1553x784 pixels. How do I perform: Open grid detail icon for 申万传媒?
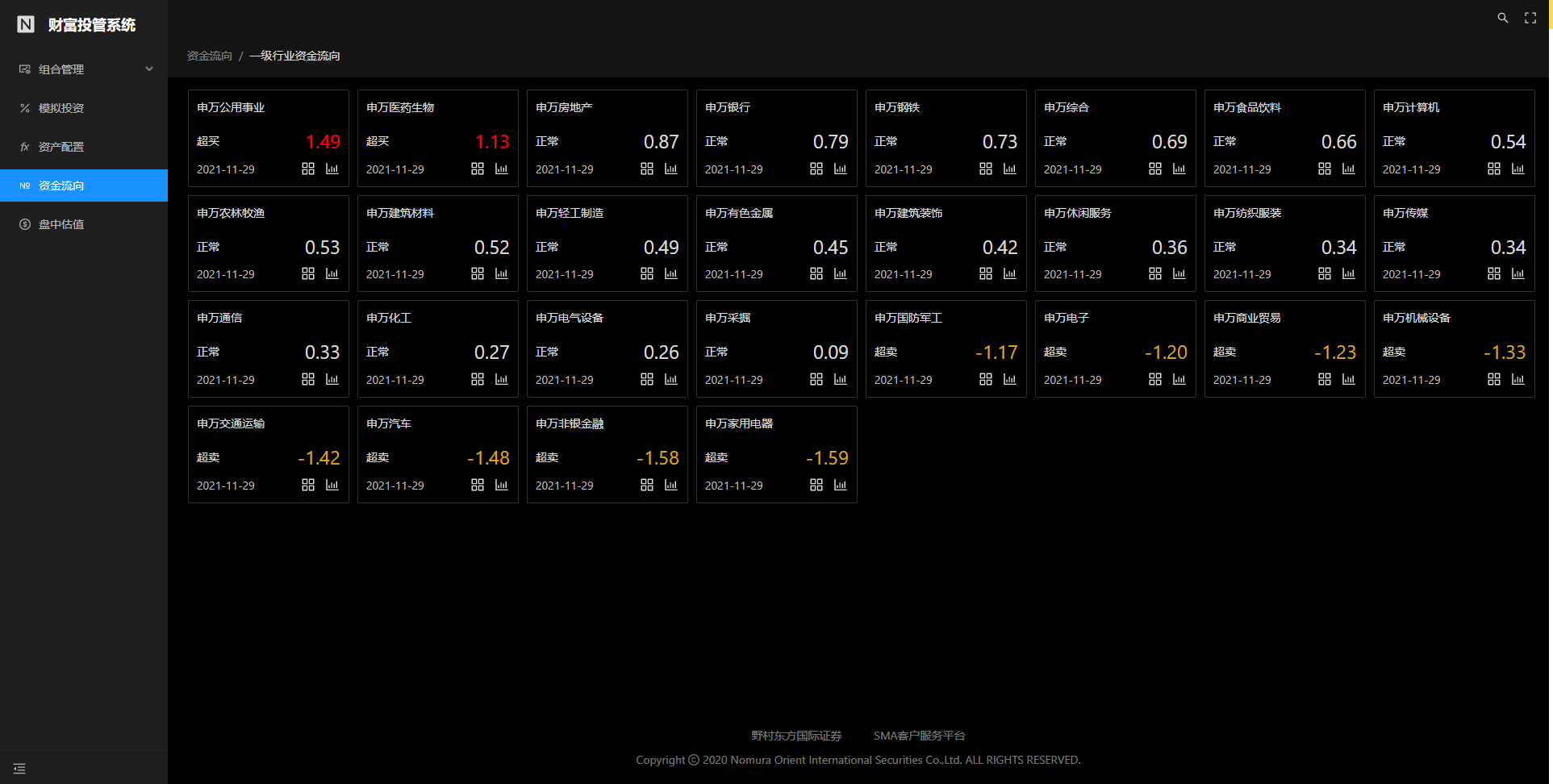[x=1494, y=273]
